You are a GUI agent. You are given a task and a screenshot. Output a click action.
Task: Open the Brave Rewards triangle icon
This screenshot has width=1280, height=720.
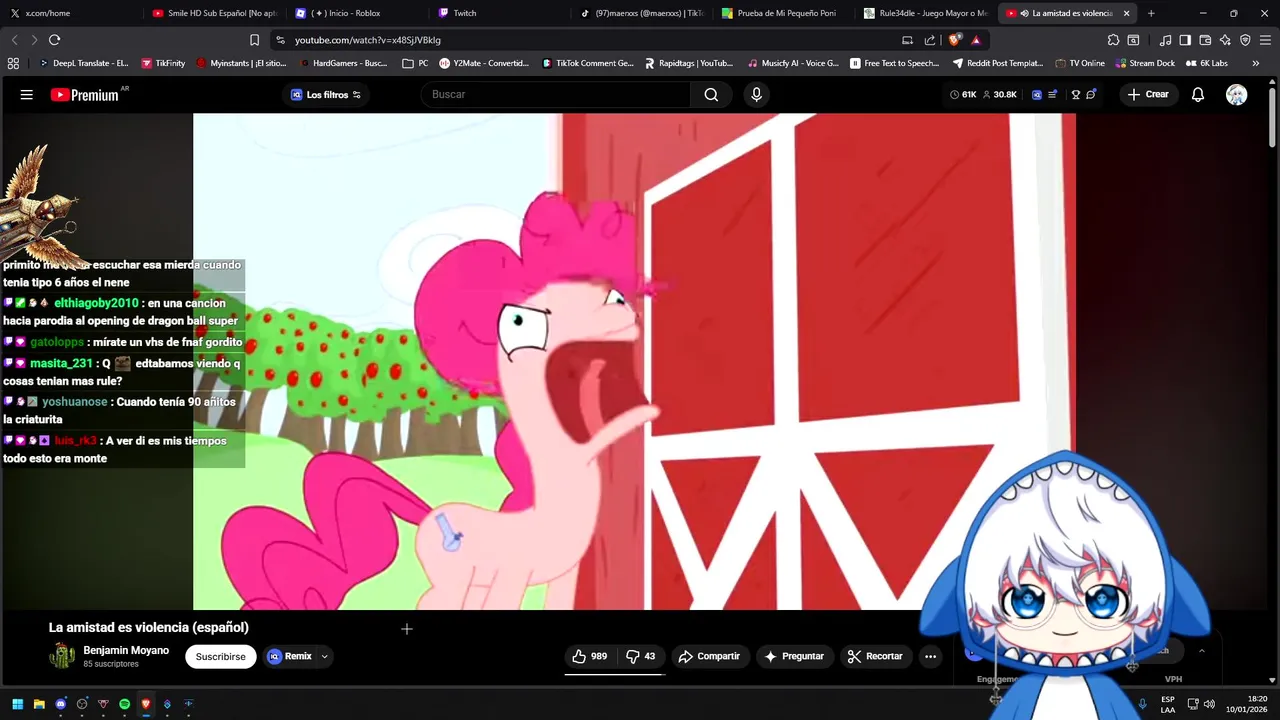tap(976, 40)
